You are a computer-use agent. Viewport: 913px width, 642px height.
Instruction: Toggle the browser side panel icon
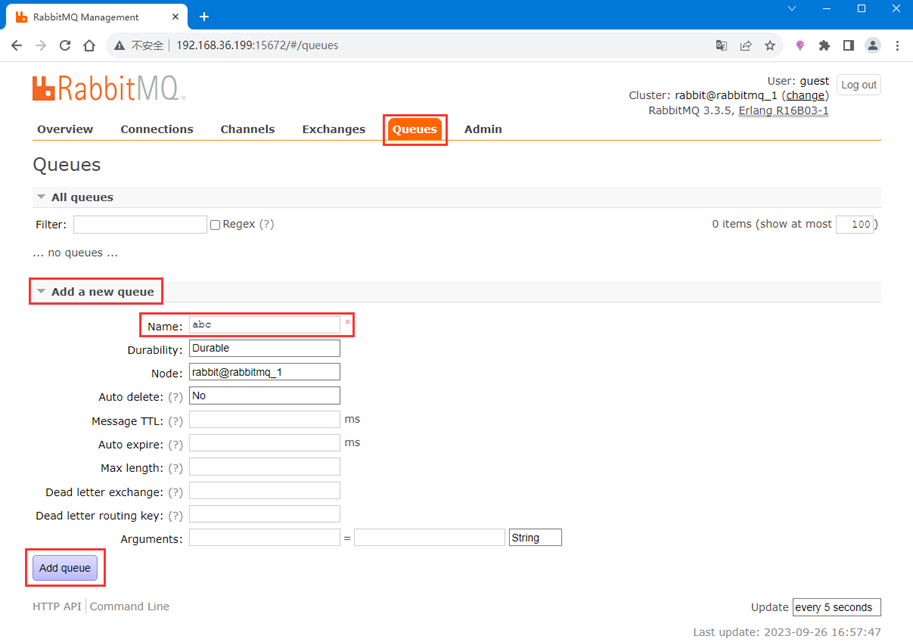tap(848, 45)
